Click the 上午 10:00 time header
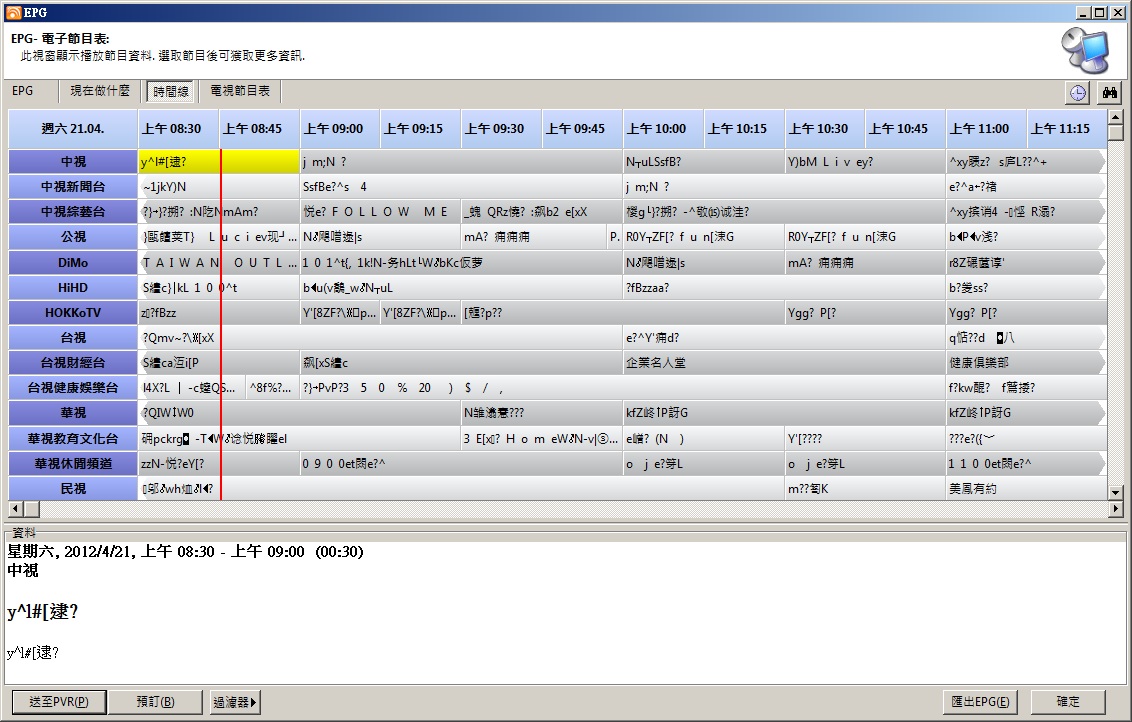Screen dimensions: 1132x722 [663, 129]
